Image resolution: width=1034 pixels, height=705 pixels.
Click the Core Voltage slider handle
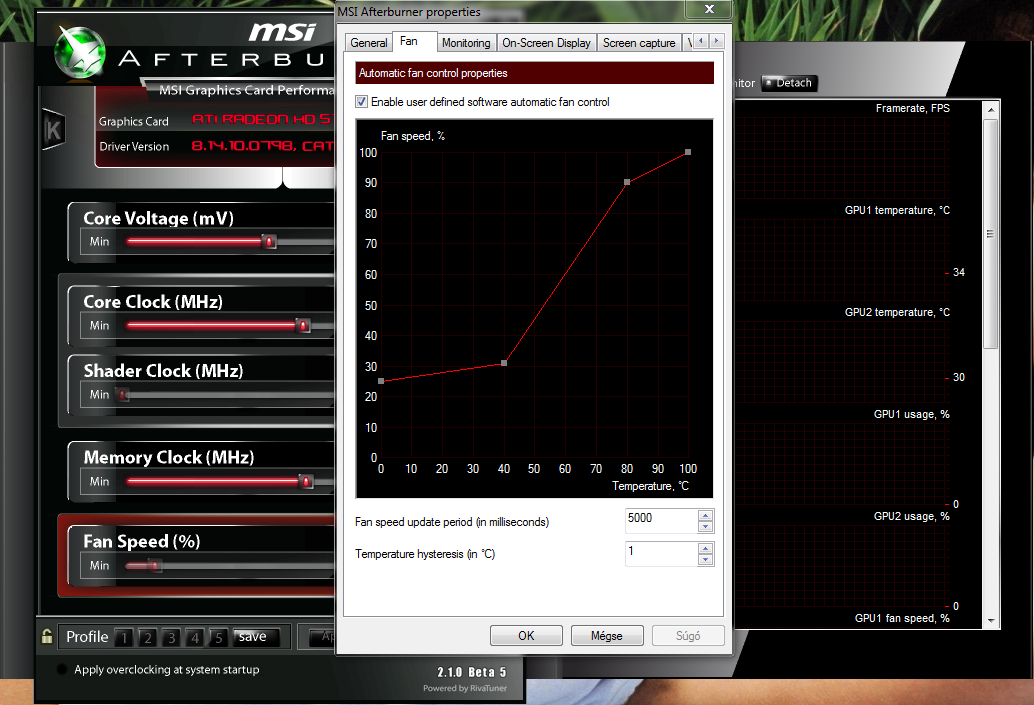coord(269,241)
